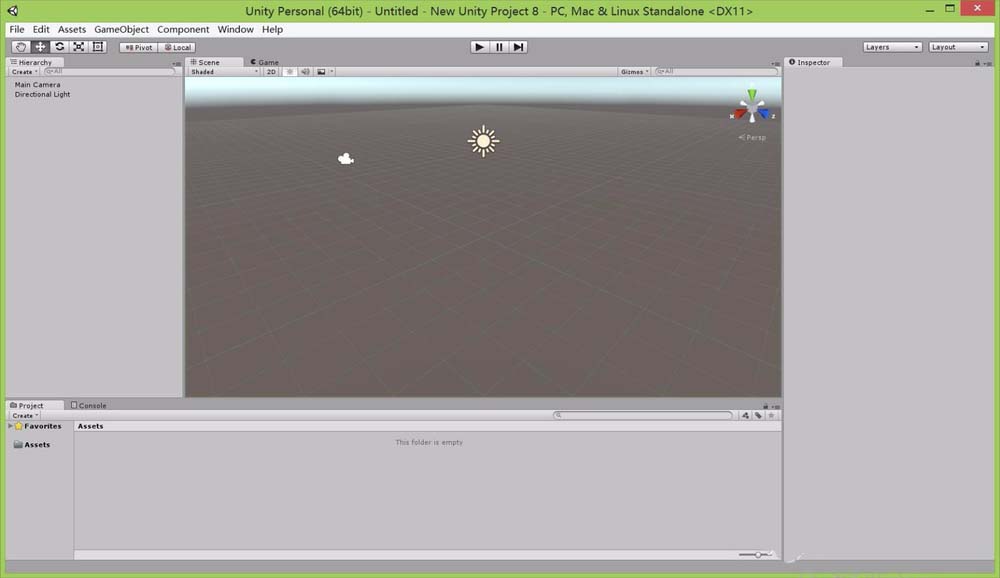Open the Gizmos dropdown
The width and height of the screenshot is (1000, 578).
(x=634, y=71)
